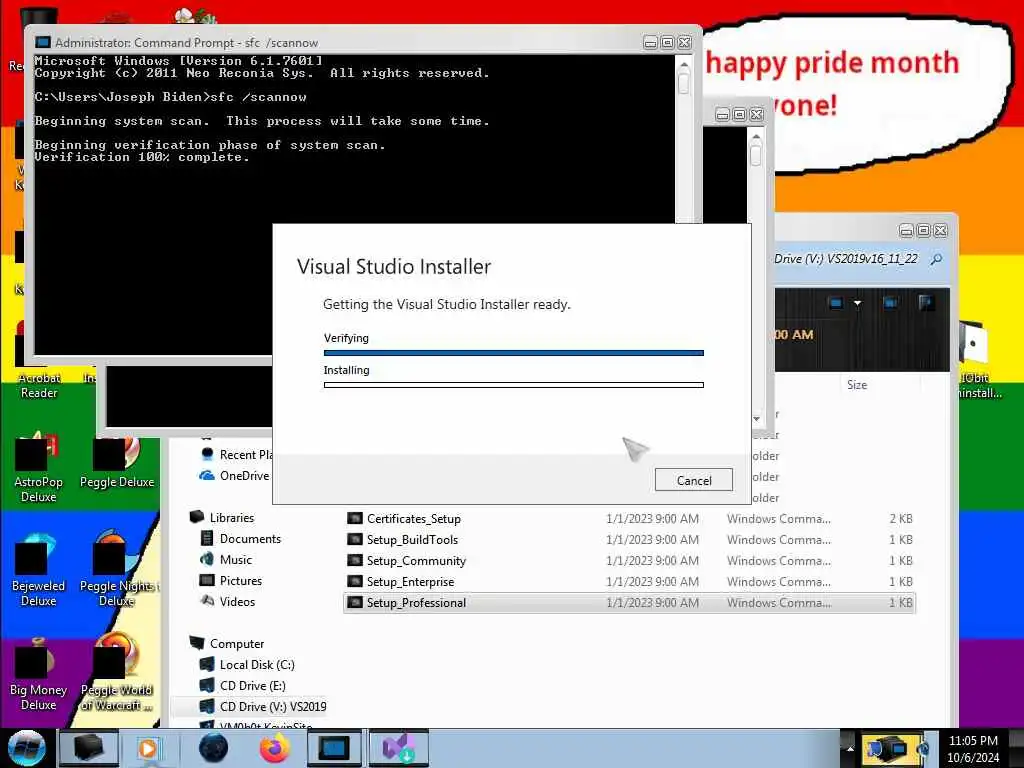
Task: Open the dark globe browser taskbar icon
Action: click(x=213, y=748)
